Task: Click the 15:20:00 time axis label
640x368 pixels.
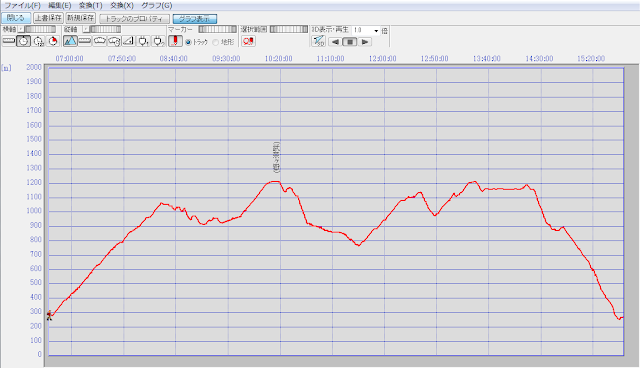Action: pos(591,59)
